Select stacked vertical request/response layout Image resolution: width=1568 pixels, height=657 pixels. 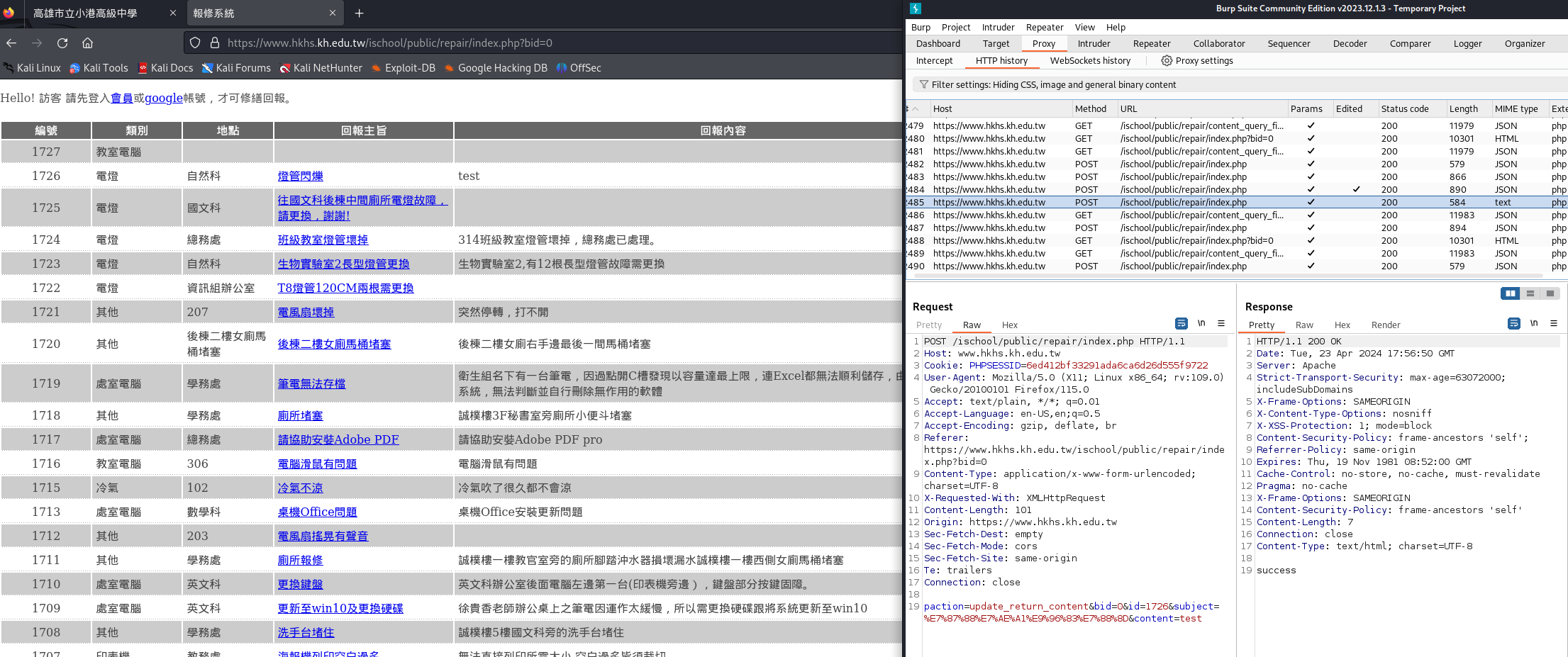pos(1530,293)
